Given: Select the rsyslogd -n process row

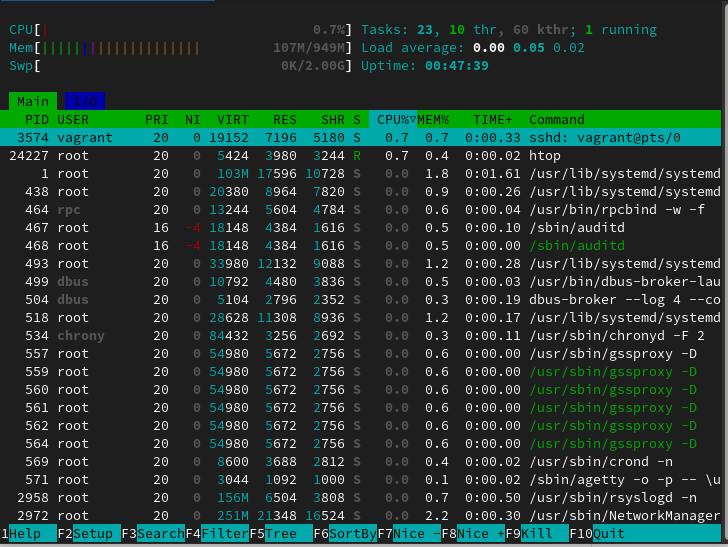Looking at the screenshot, I should pos(360,498).
